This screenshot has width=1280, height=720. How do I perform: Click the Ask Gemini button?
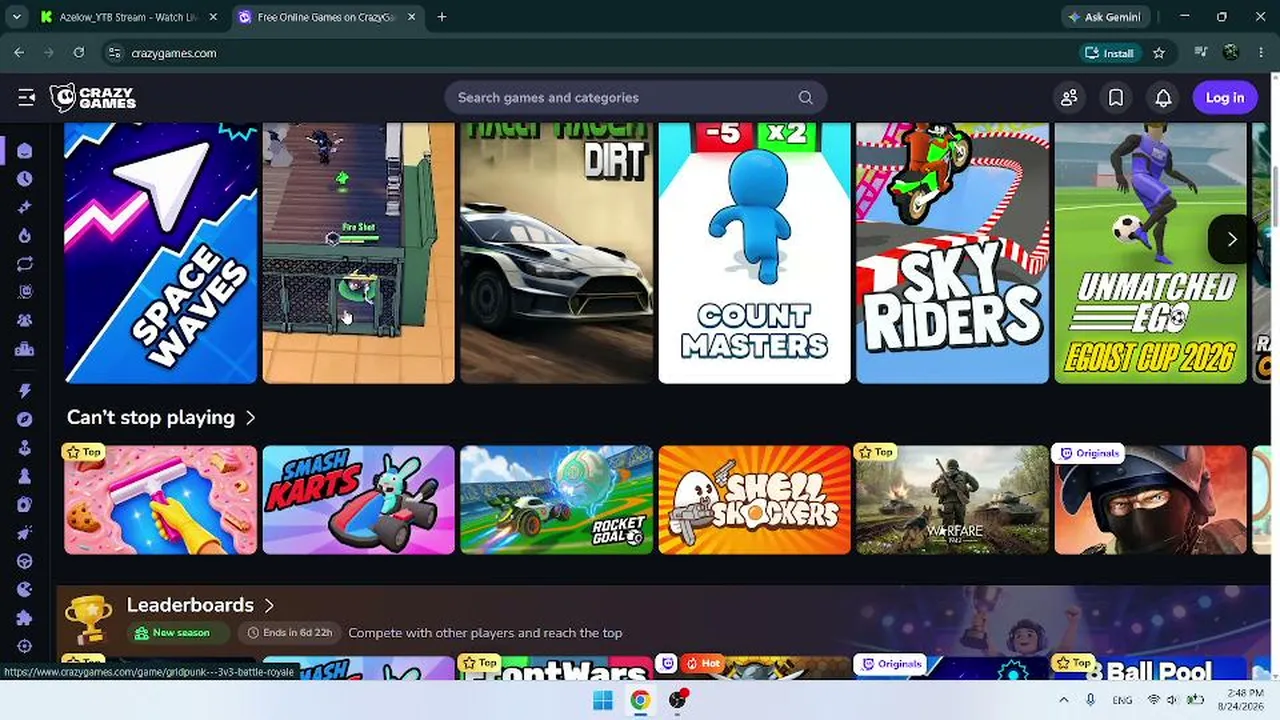click(x=1105, y=17)
